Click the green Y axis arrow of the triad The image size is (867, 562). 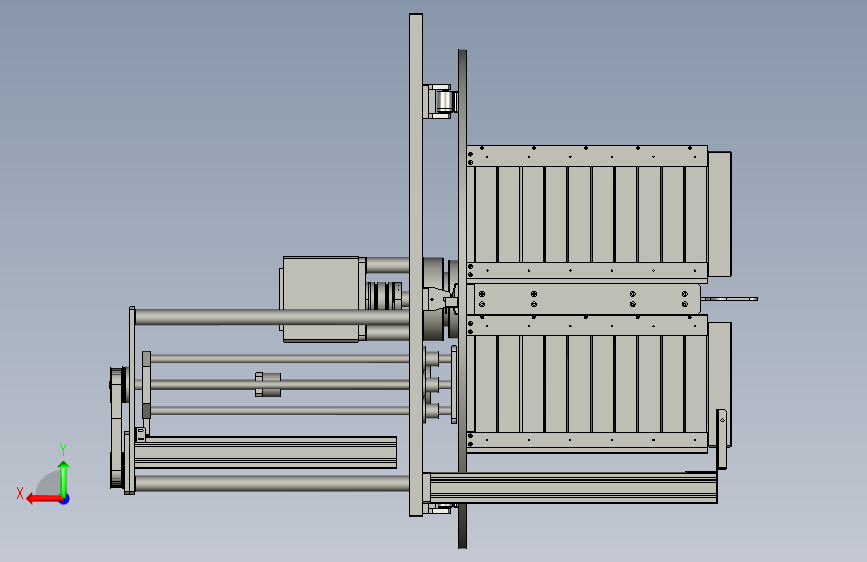pos(64,477)
